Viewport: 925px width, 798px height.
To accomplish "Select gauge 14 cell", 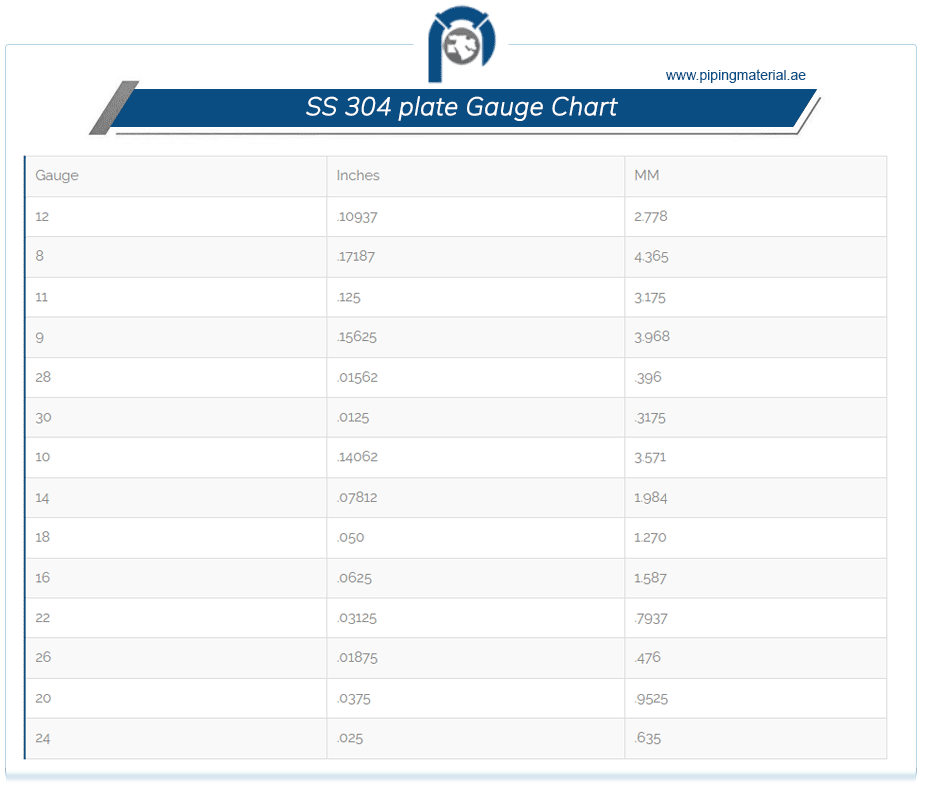I will point(176,498).
